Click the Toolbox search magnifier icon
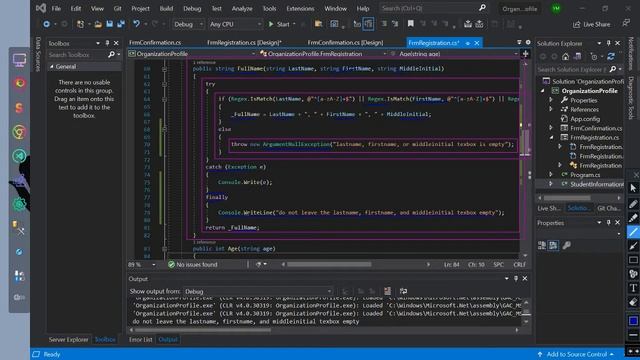640x360 pixels. point(111,54)
